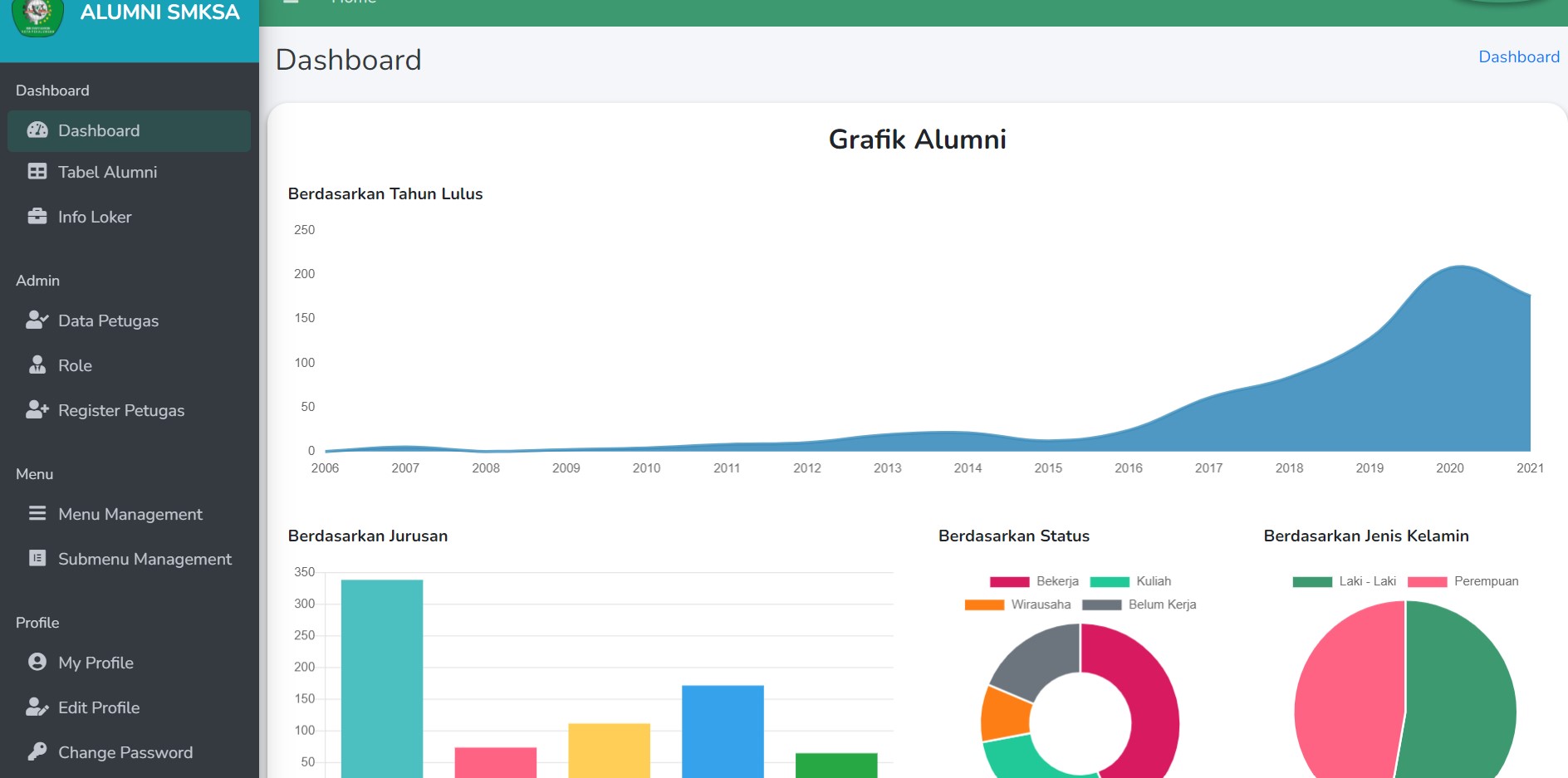Click the Register Petugas user-plus icon

click(37, 410)
